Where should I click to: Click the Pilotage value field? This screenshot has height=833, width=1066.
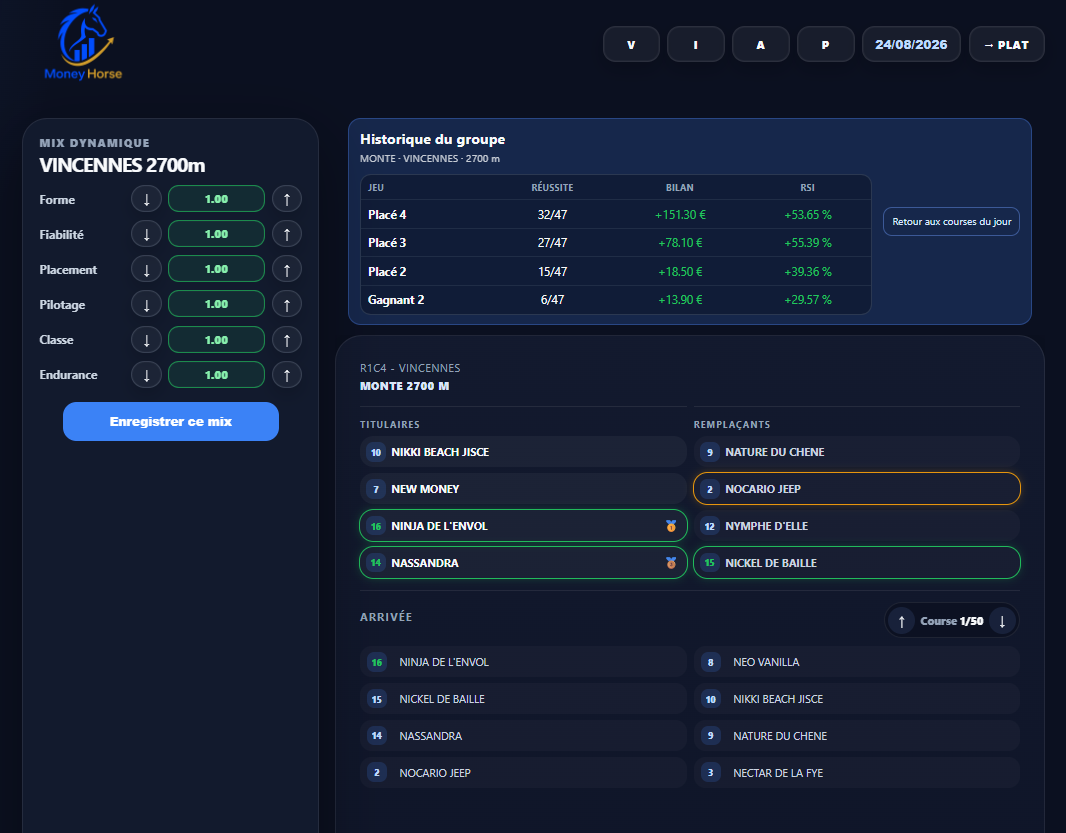216,305
